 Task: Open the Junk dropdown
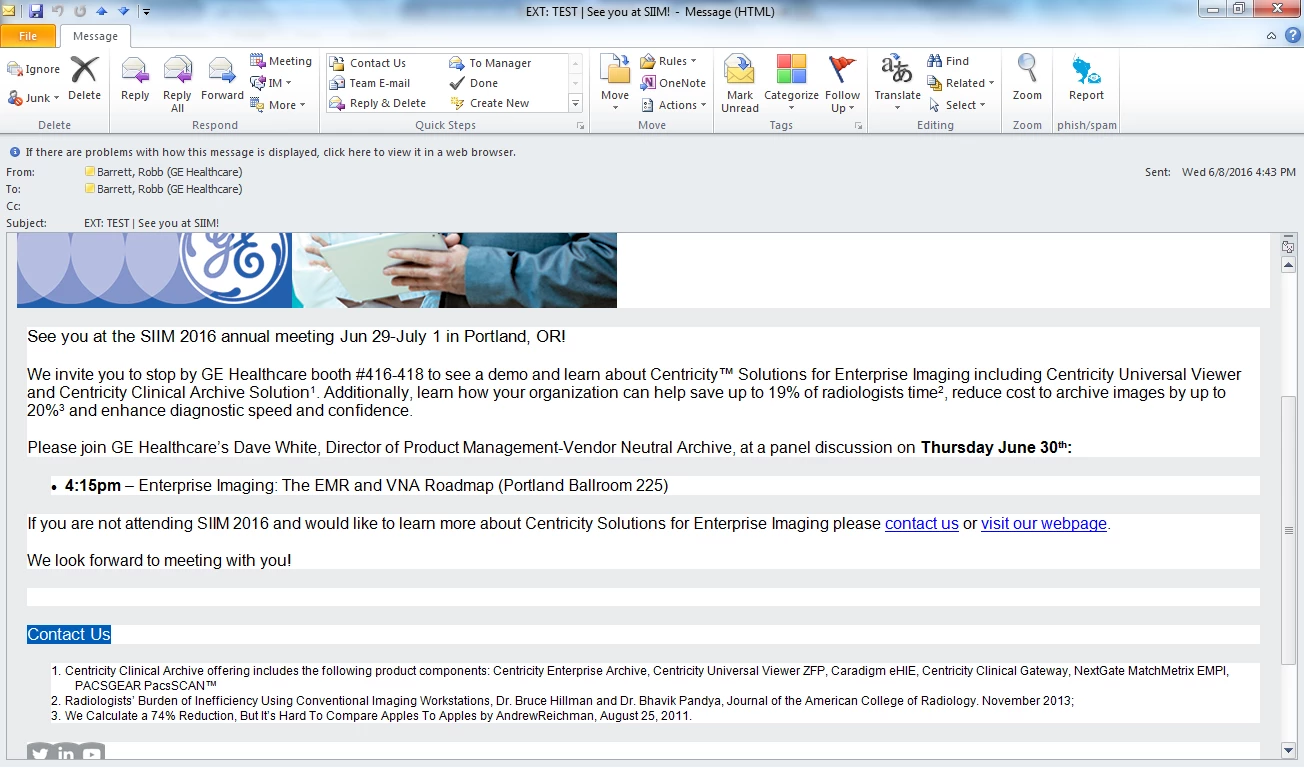pos(34,98)
